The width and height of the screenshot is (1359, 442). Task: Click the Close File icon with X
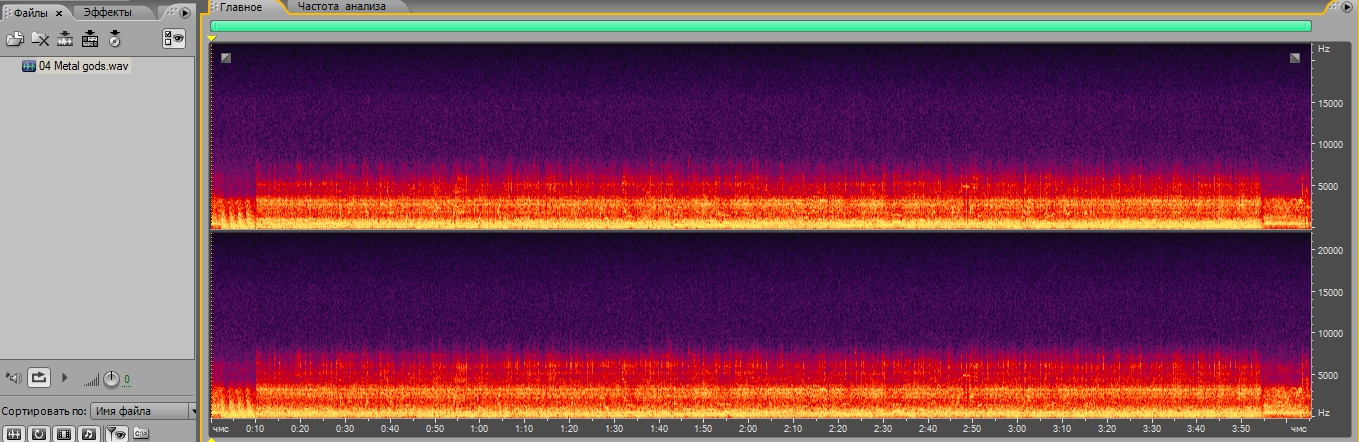tap(40, 39)
